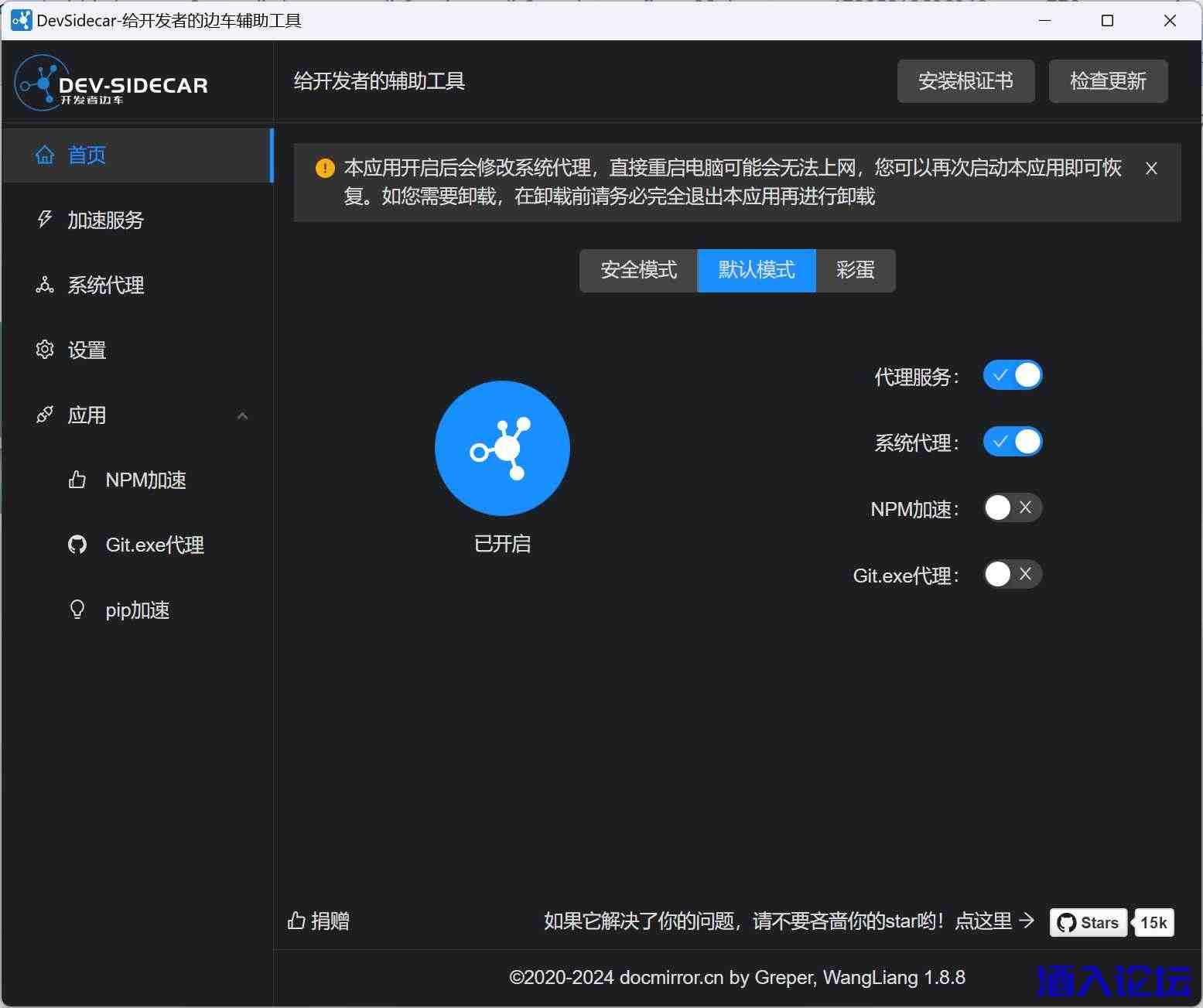Switch to 安全模式 tab
This screenshot has height=1008, width=1203.
637,271
